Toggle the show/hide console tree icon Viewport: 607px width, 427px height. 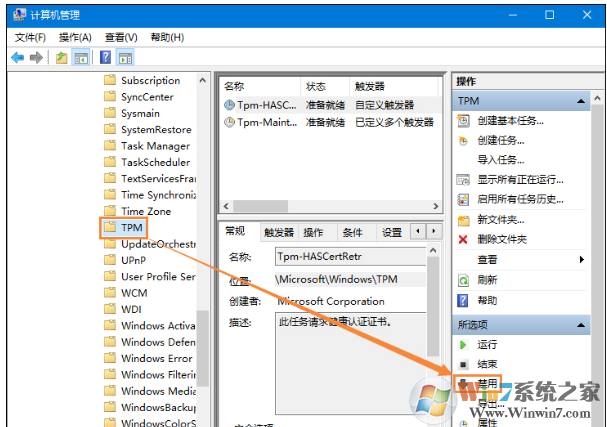point(81,58)
